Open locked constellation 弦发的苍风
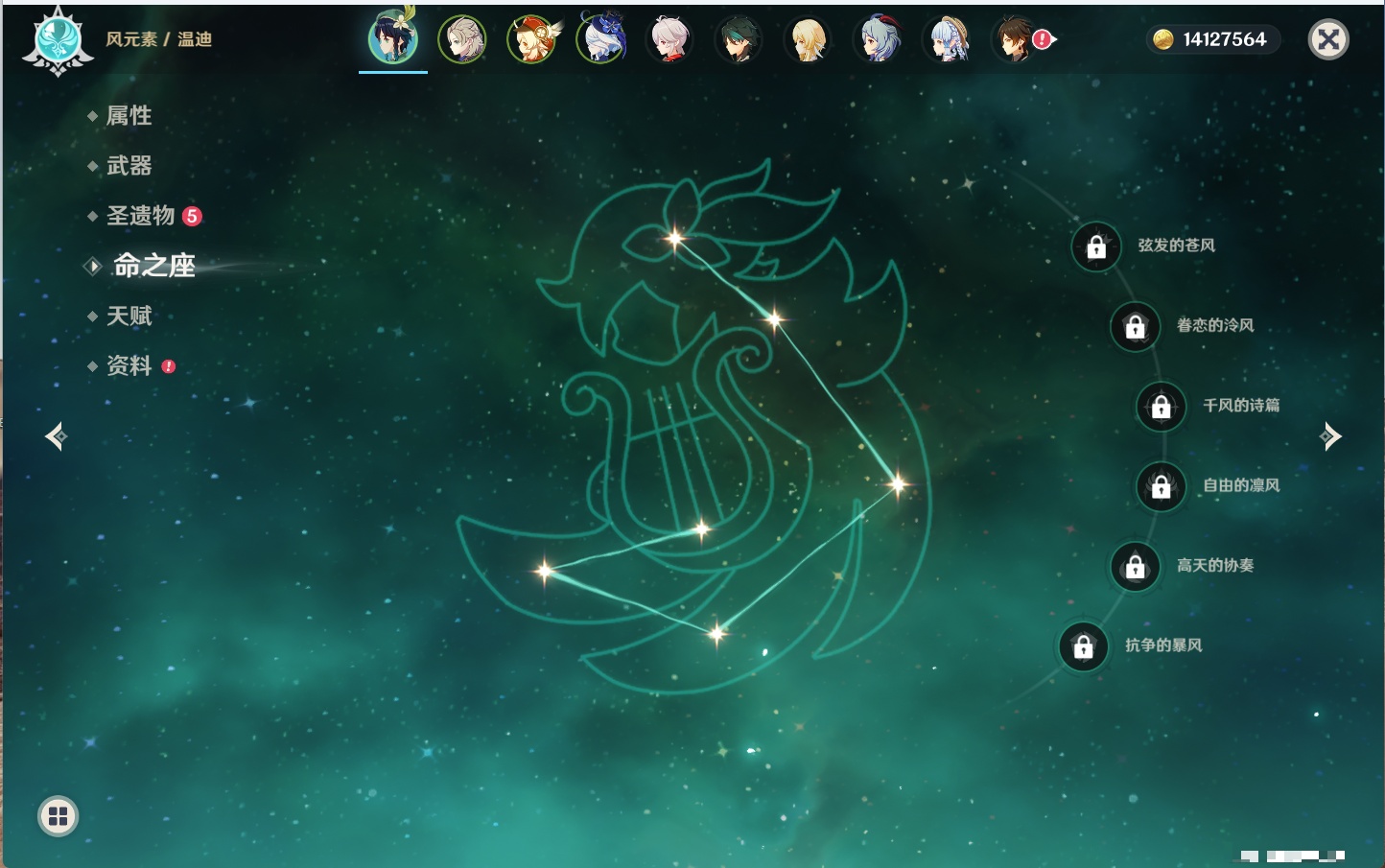This screenshot has height=868, width=1385. pyautogui.click(x=1096, y=247)
